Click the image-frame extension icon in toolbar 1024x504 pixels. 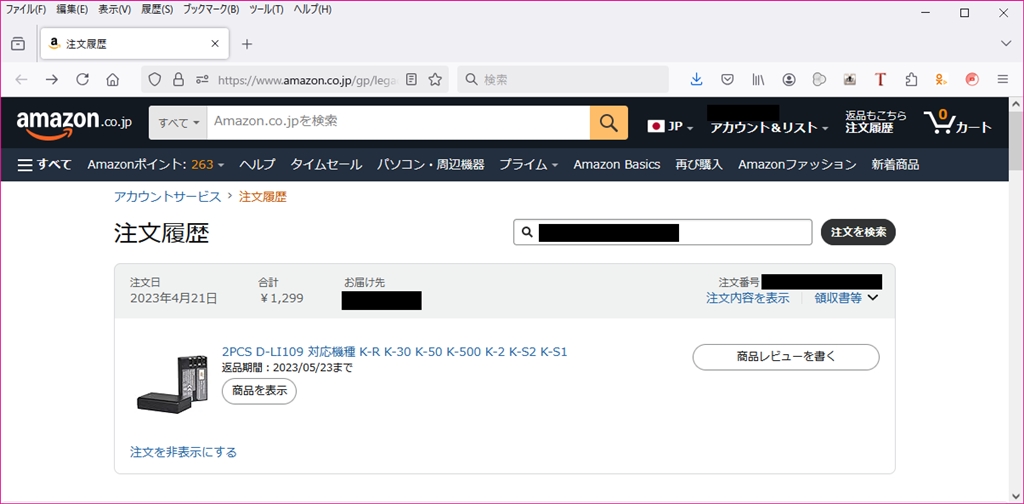(x=850, y=80)
